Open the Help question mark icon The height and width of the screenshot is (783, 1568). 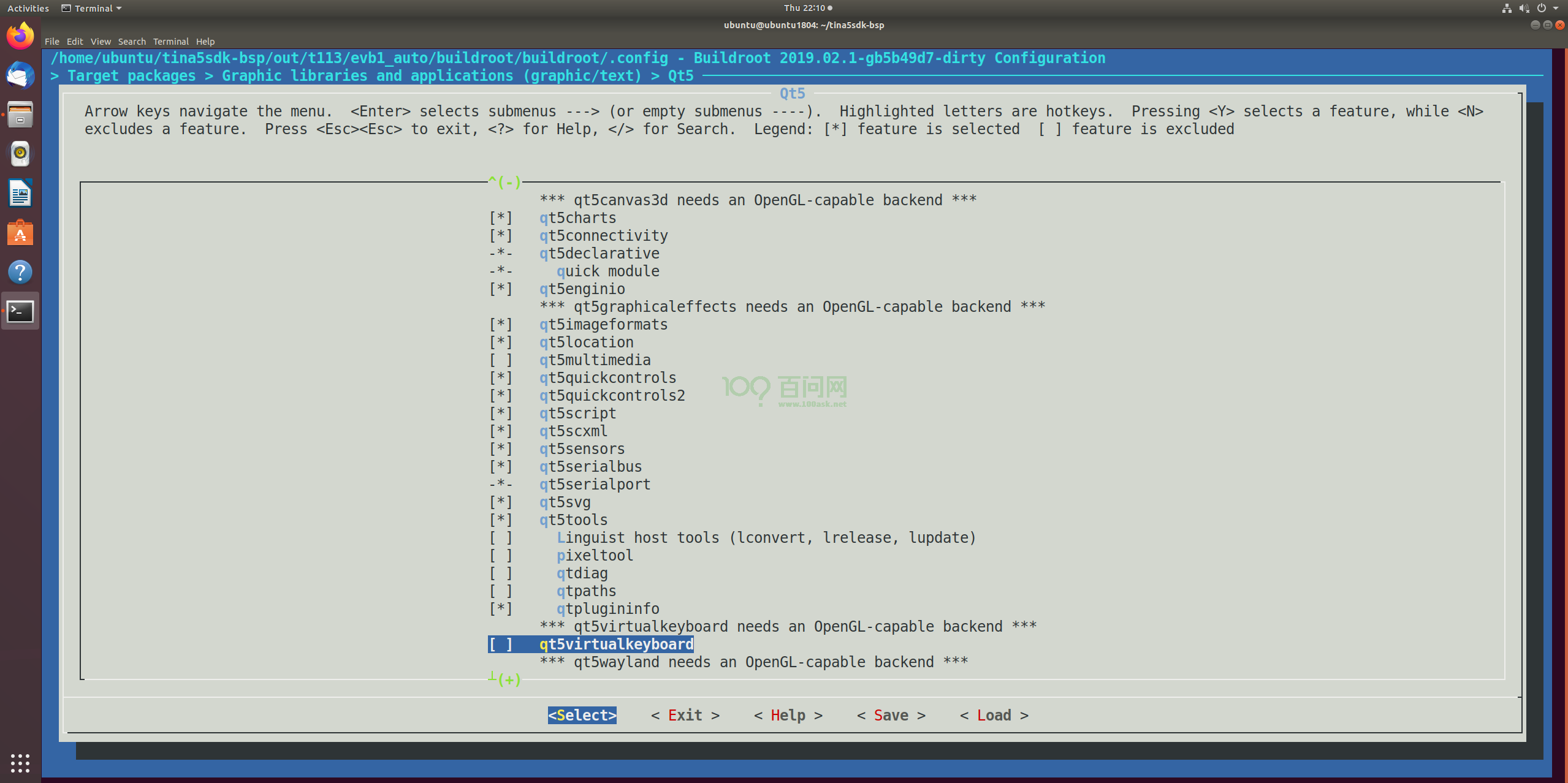point(20,272)
